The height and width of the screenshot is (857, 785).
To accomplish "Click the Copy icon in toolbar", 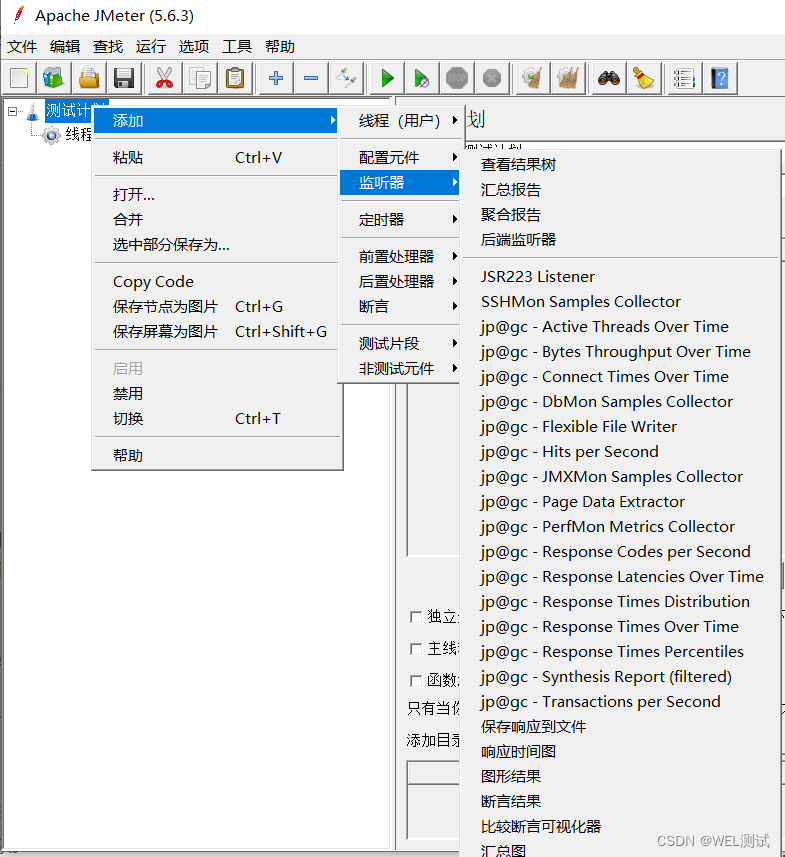I will (200, 78).
